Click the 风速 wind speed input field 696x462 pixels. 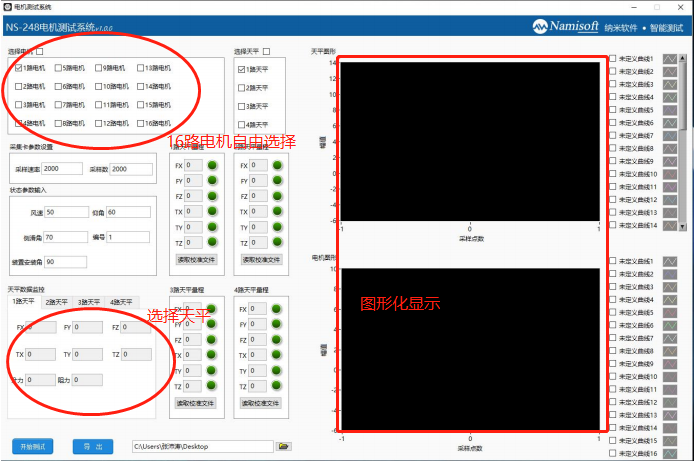pos(65,212)
